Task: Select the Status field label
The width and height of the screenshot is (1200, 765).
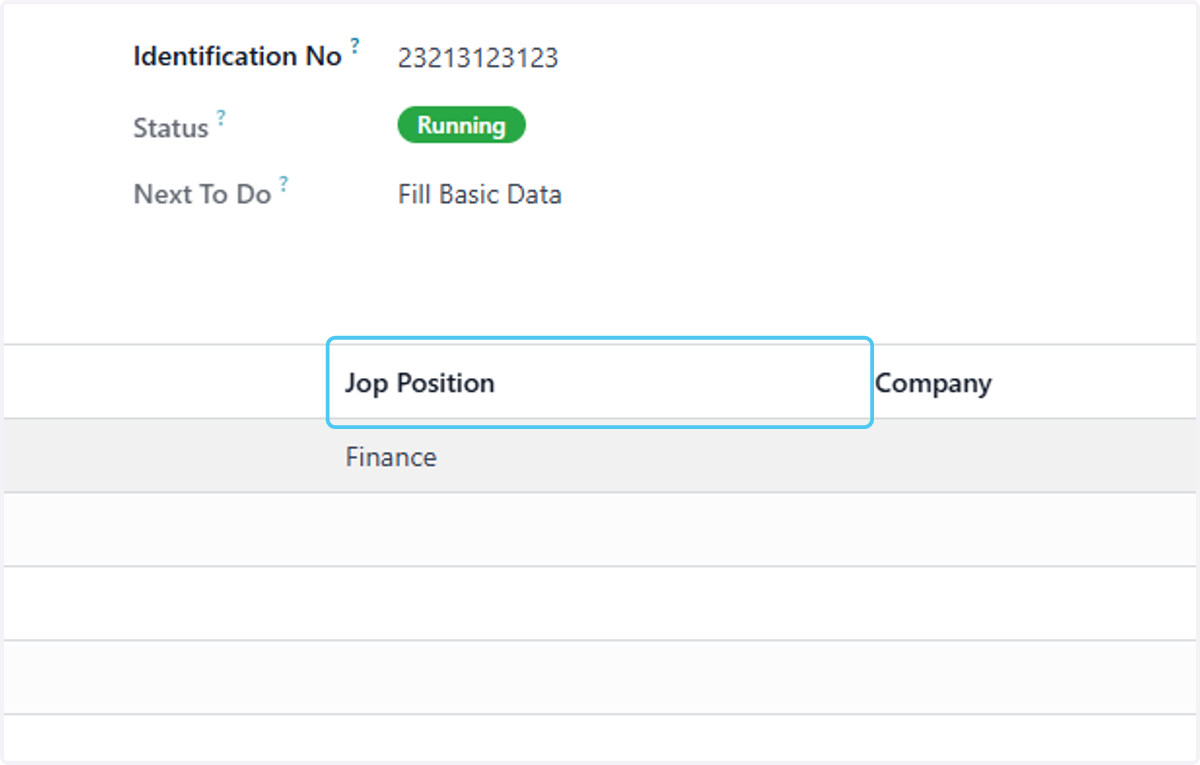Action: coord(171,128)
